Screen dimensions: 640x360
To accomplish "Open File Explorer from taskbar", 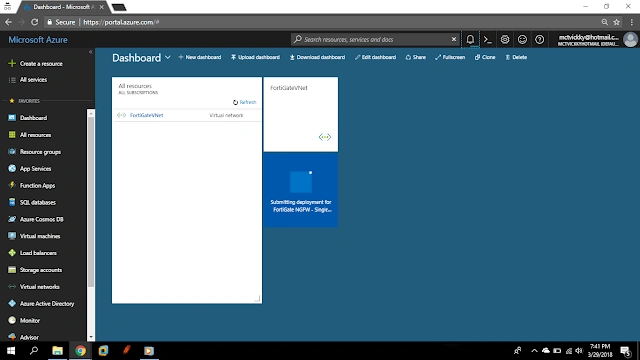I will pos(57,351).
